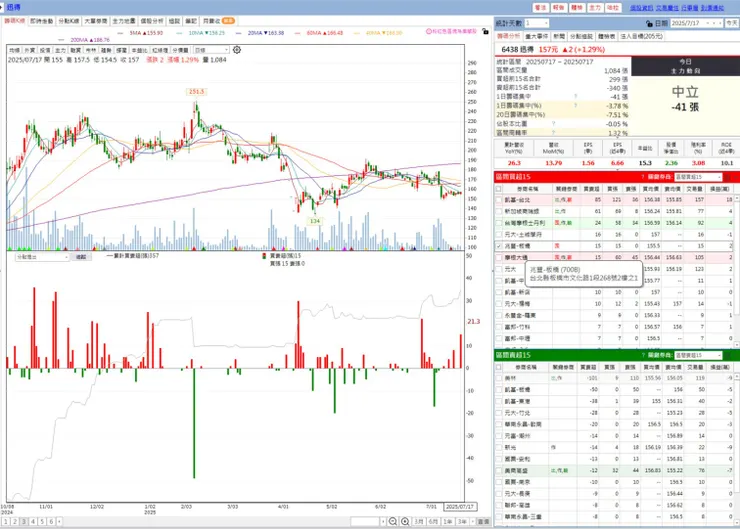Switch to 主力地圖 tab
This screenshot has height=529, width=740.
124,21
